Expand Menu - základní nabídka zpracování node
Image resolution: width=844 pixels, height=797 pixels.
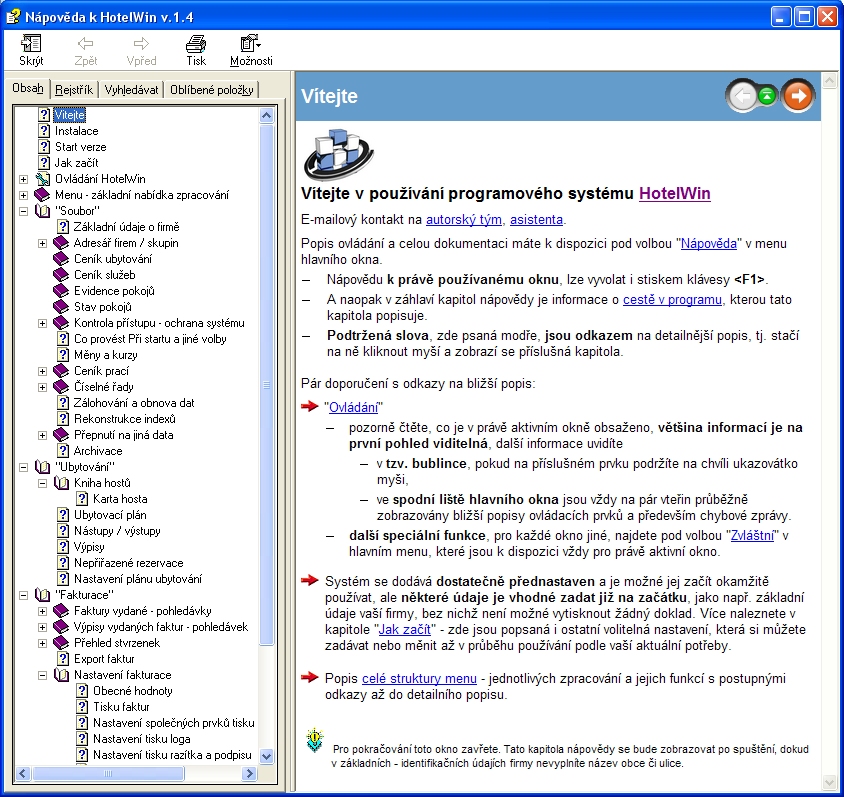(23, 195)
